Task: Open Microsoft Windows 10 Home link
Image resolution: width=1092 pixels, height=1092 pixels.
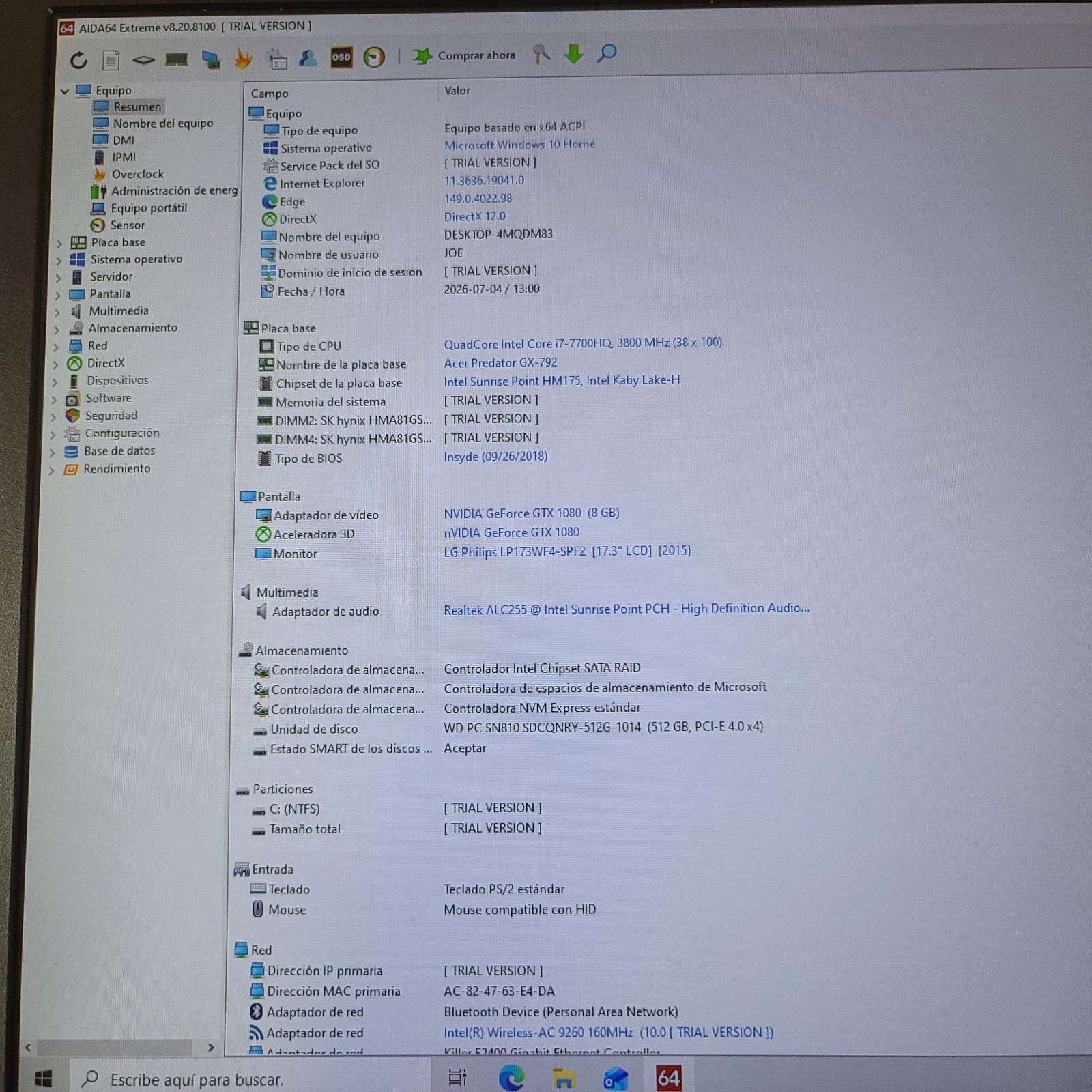Action: coord(519,145)
